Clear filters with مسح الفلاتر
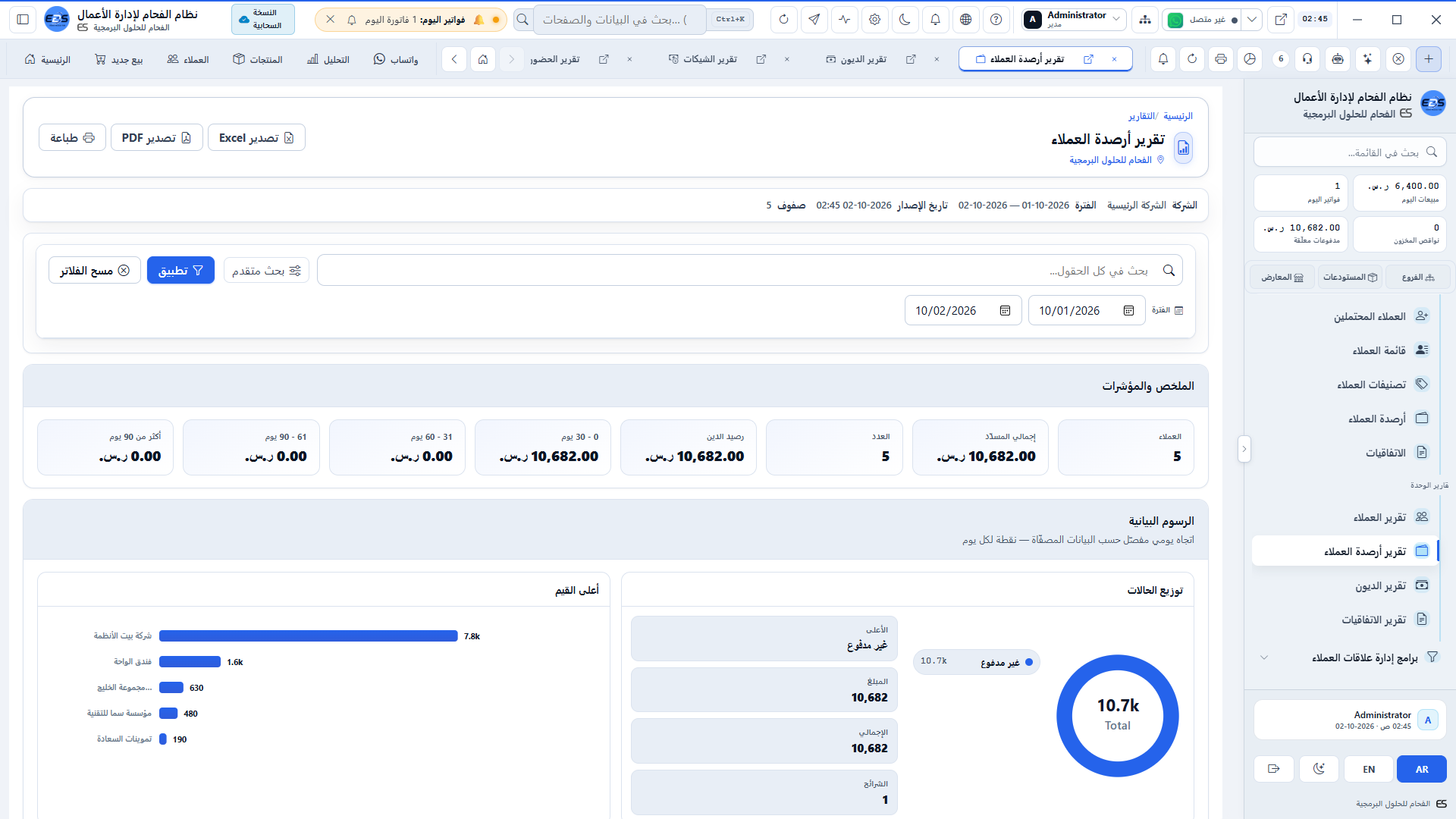Viewport: 1456px width, 819px height. point(95,271)
